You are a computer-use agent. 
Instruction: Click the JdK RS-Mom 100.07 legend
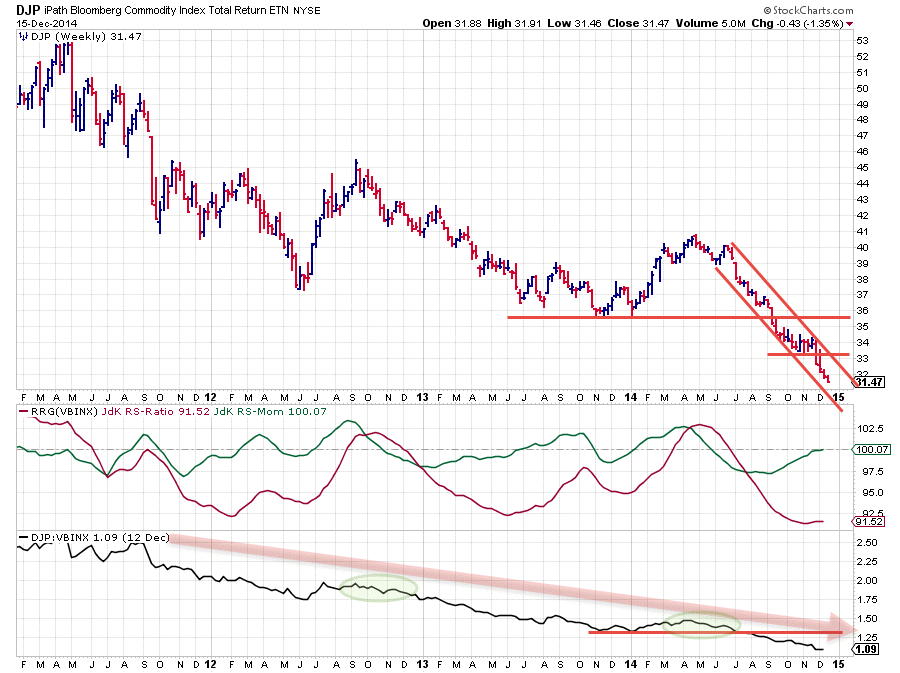click(270, 411)
